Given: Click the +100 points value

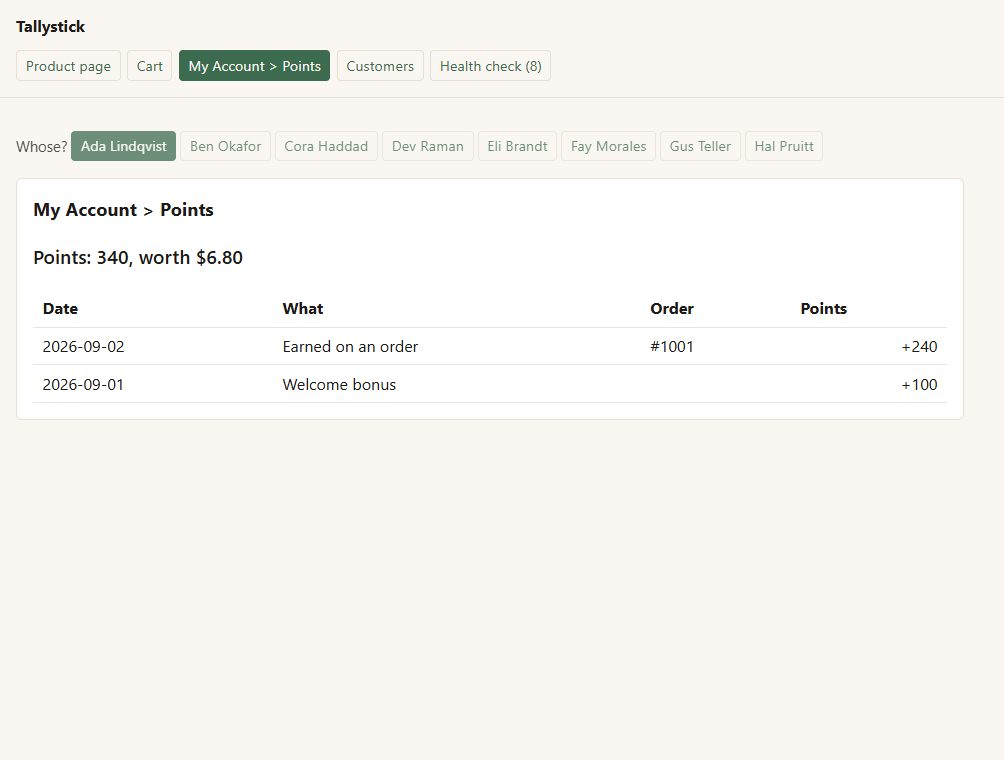Looking at the screenshot, I should [x=919, y=385].
